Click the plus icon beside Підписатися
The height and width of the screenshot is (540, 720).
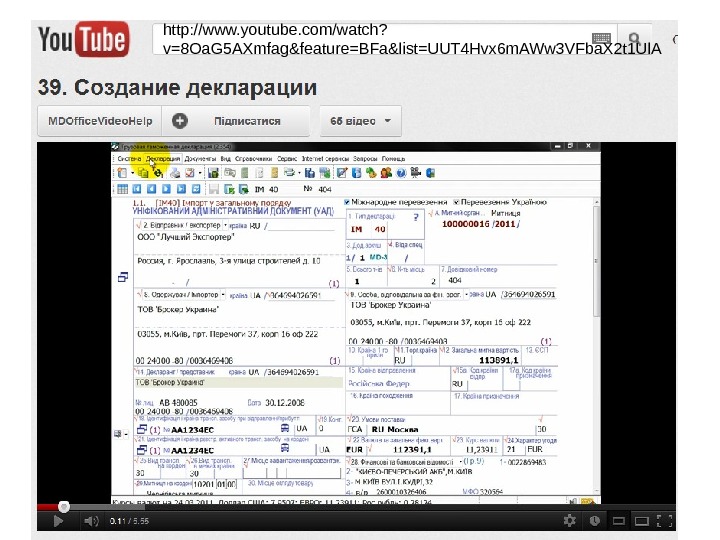[180, 121]
